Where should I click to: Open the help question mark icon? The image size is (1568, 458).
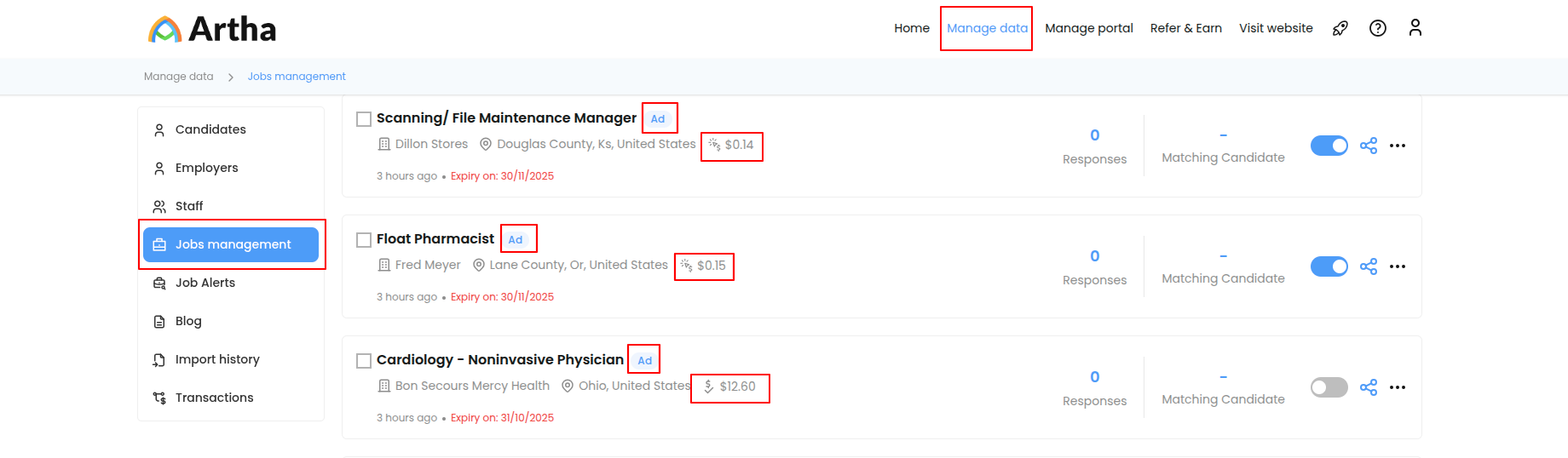tap(1378, 28)
